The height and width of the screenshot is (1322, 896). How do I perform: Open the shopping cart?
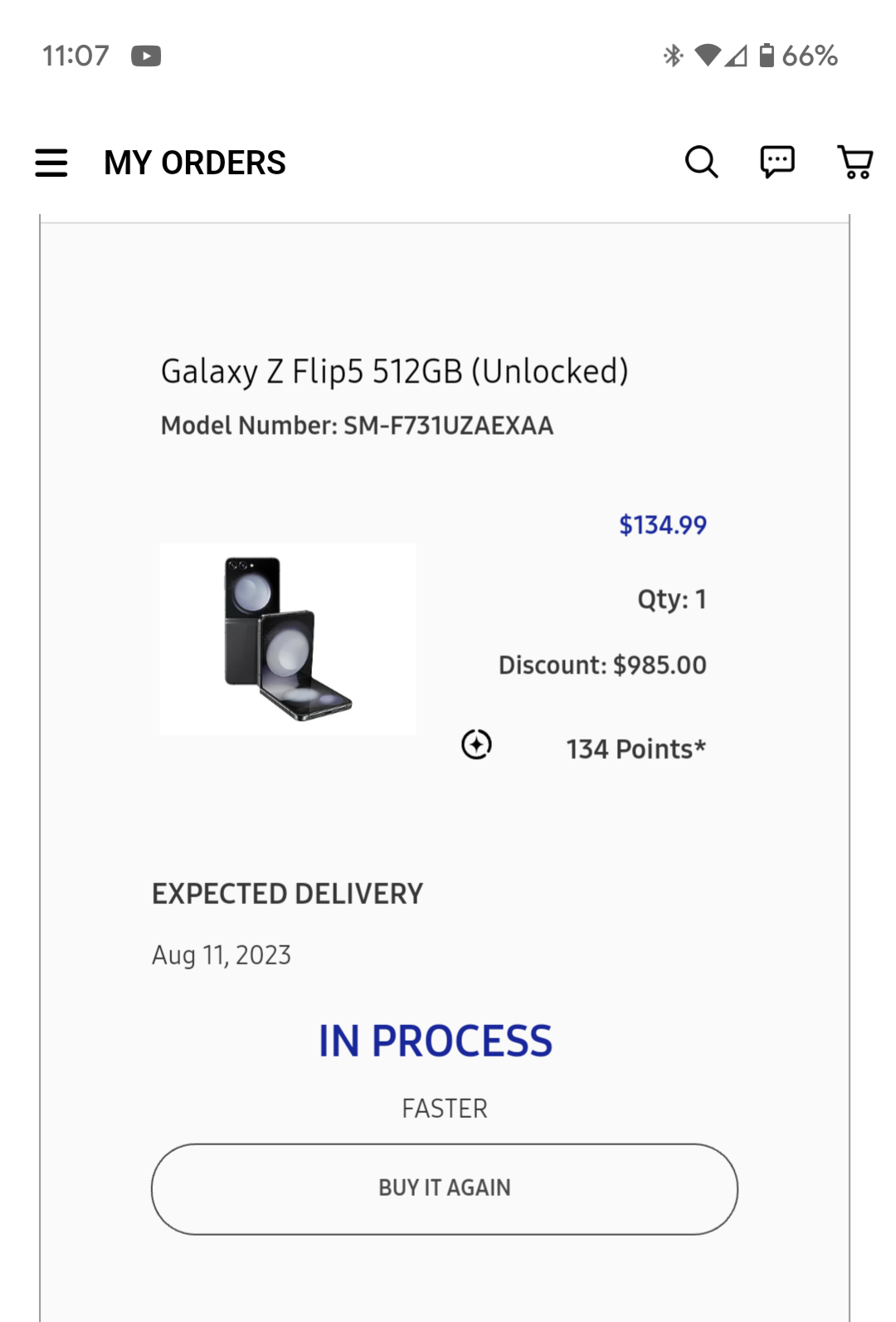pos(855,162)
